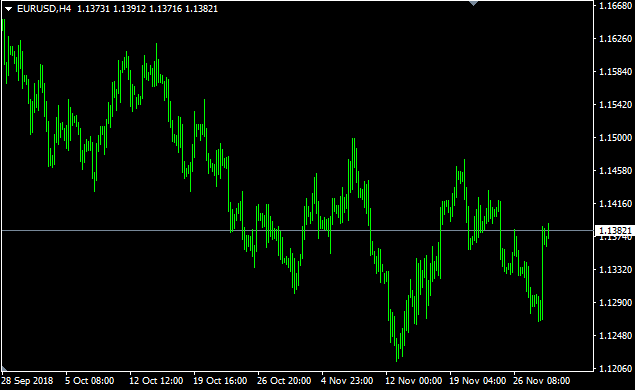635x390 pixels.
Task: Click the EURUSD,H4 chart title text
Action: tap(44, 9)
